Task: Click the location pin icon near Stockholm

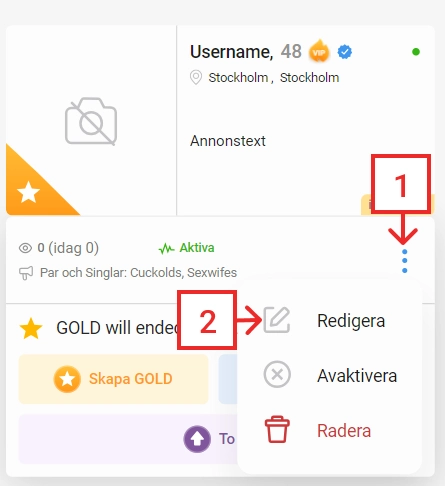Action: 196,78
